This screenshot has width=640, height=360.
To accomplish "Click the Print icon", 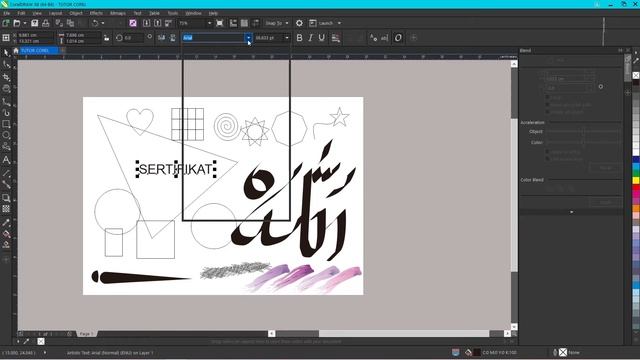I will click(46, 23).
